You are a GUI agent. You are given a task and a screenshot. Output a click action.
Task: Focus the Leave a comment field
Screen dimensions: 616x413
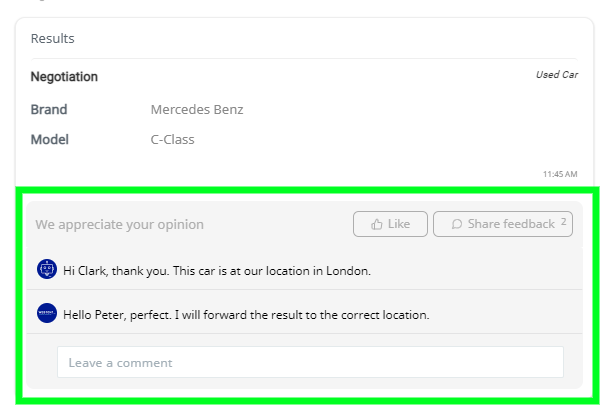[x=310, y=362]
